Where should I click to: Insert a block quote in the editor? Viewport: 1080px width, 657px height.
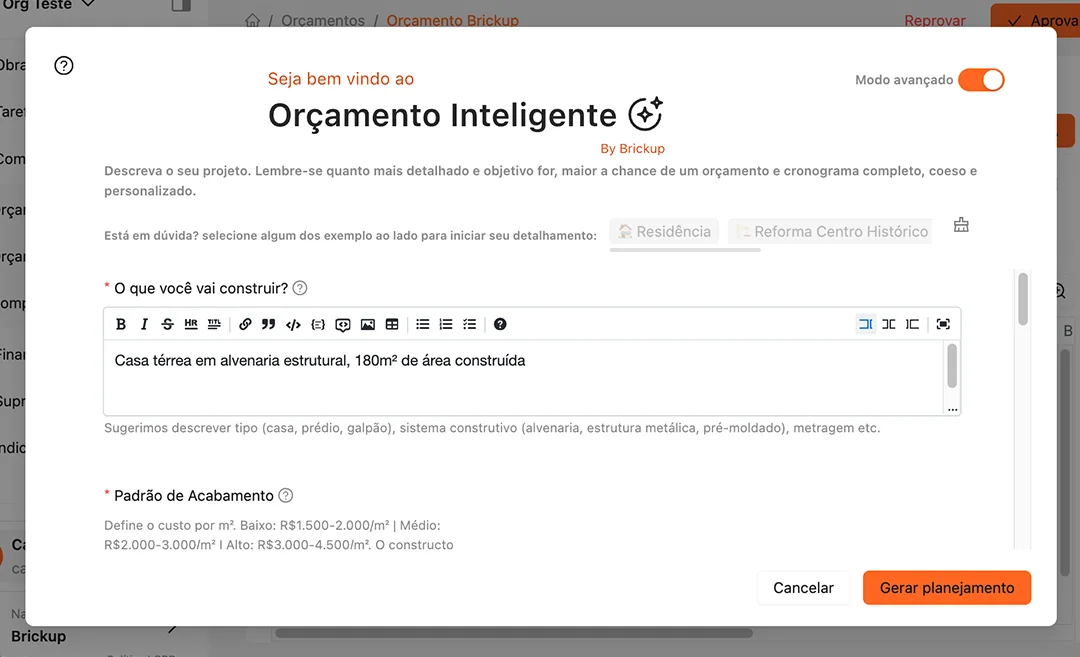(x=268, y=324)
